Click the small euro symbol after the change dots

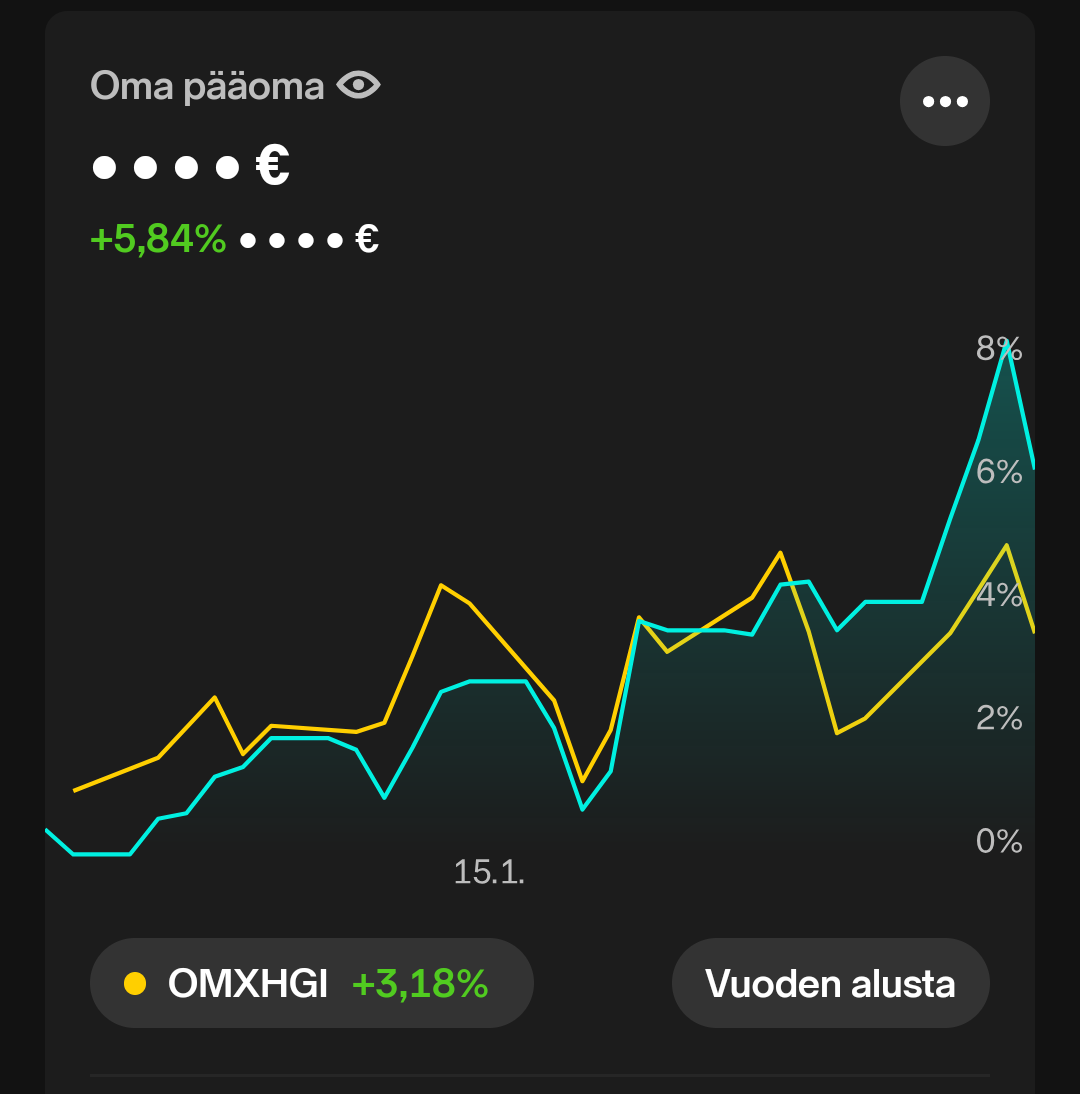[367, 240]
